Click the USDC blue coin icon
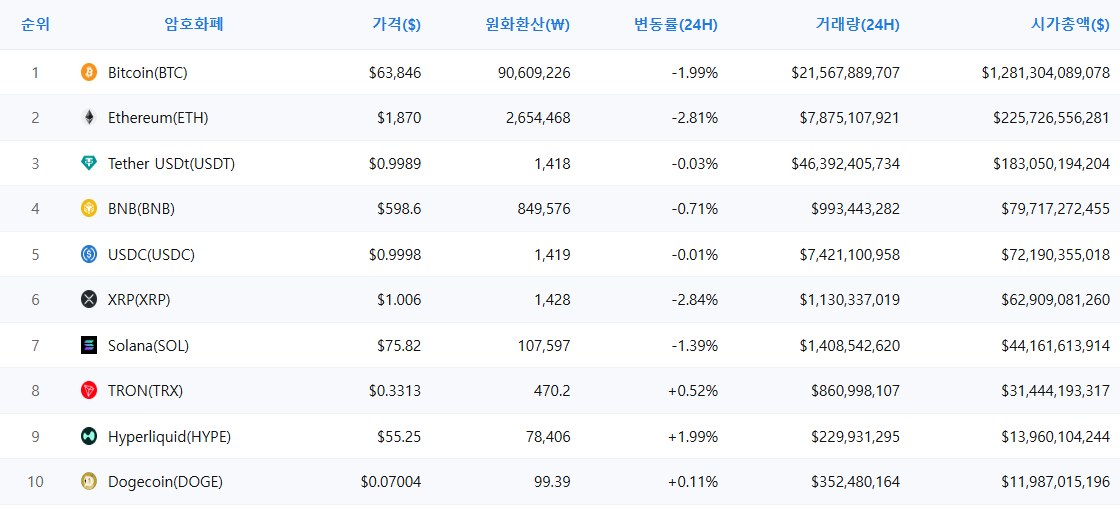 point(89,254)
